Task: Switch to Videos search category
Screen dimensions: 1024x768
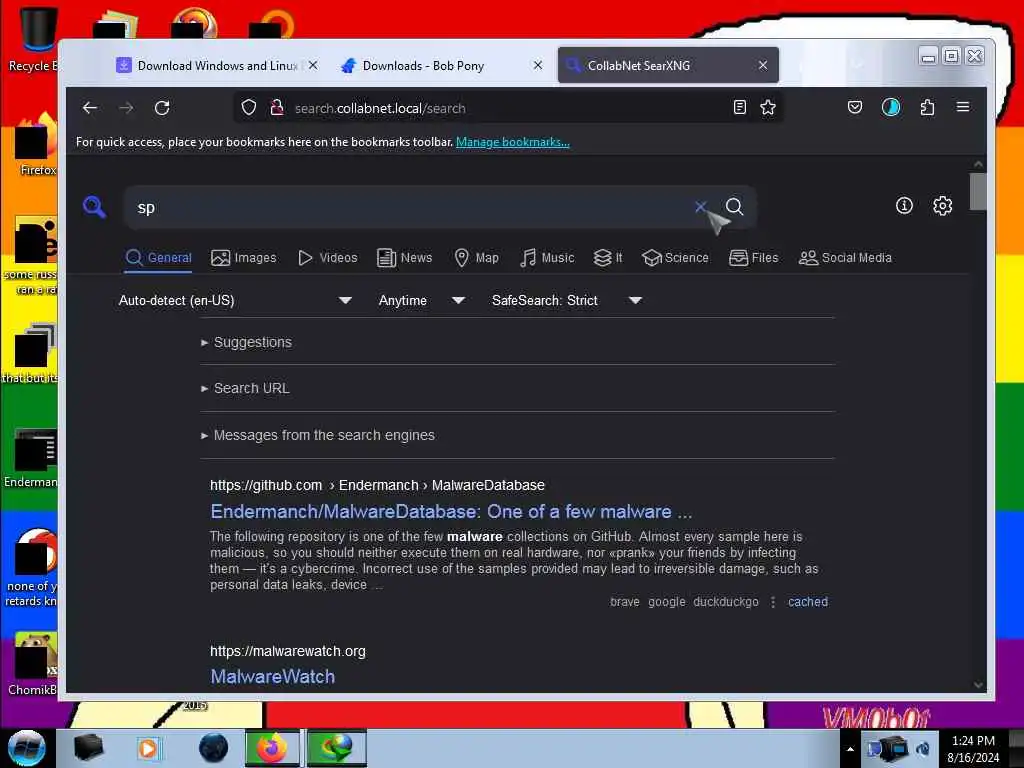Action: point(328,258)
